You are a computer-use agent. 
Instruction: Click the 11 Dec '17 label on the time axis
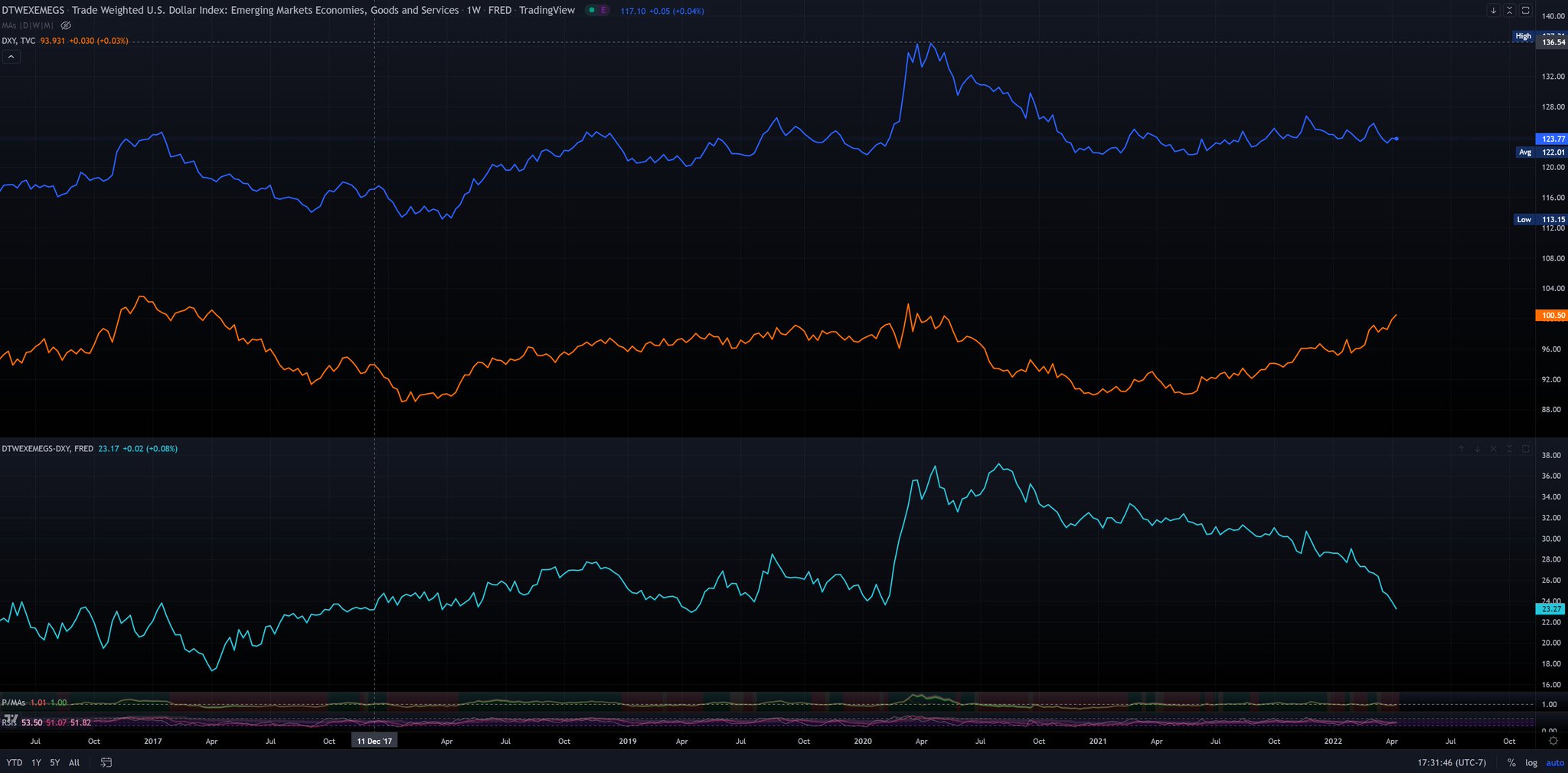click(374, 741)
